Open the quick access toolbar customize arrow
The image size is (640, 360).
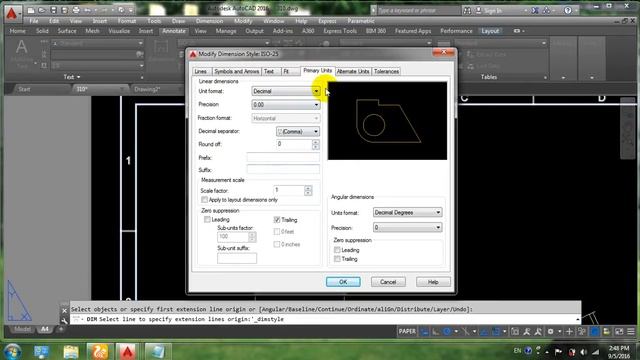131,10
